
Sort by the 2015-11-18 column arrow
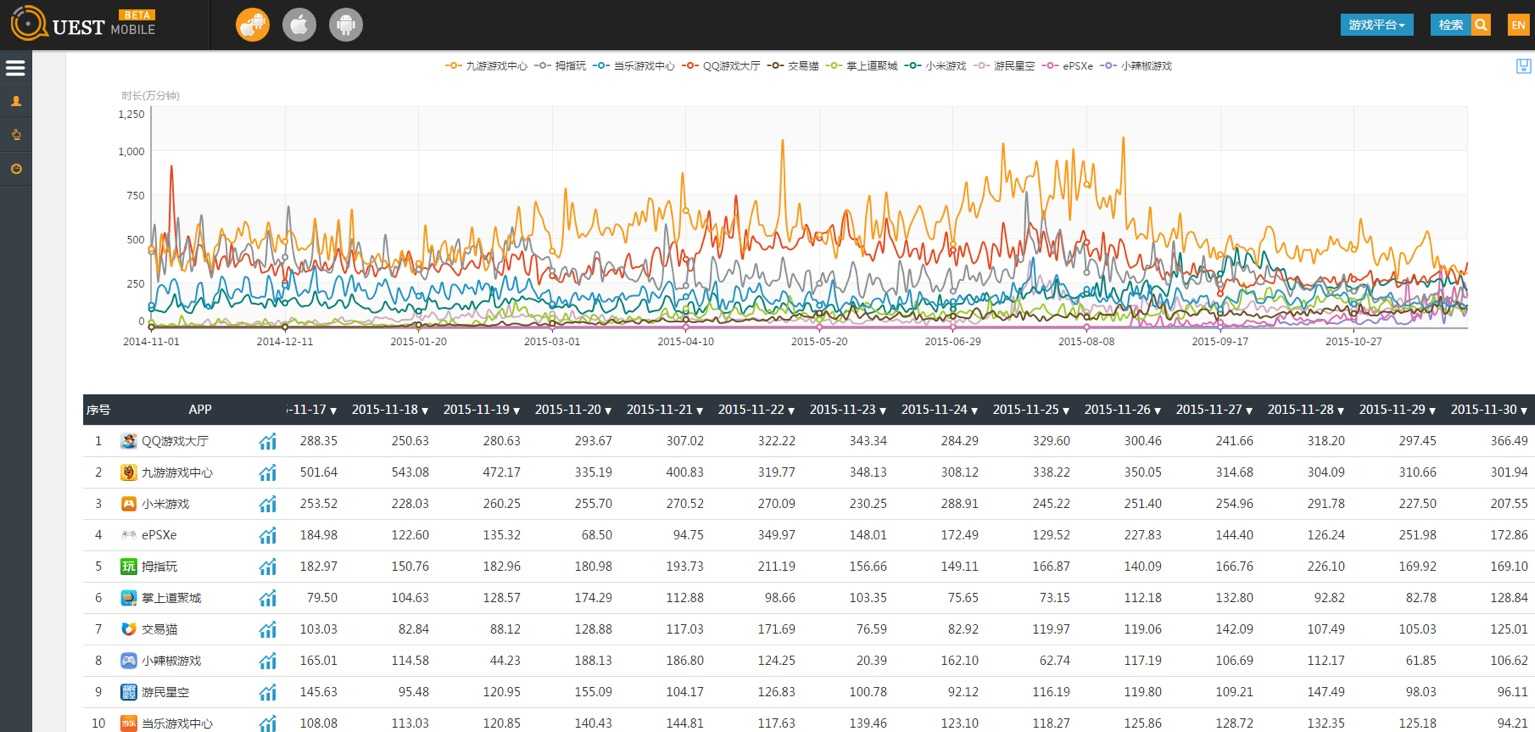(424, 410)
